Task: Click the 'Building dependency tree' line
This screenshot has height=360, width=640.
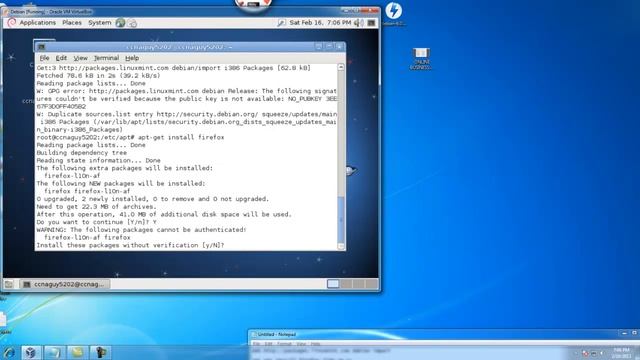Action: click(x=81, y=153)
